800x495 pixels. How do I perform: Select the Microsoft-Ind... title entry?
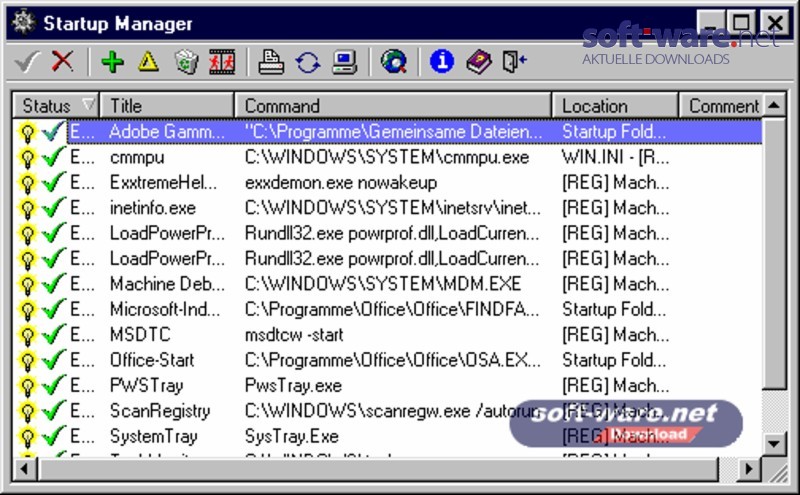tap(165, 310)
